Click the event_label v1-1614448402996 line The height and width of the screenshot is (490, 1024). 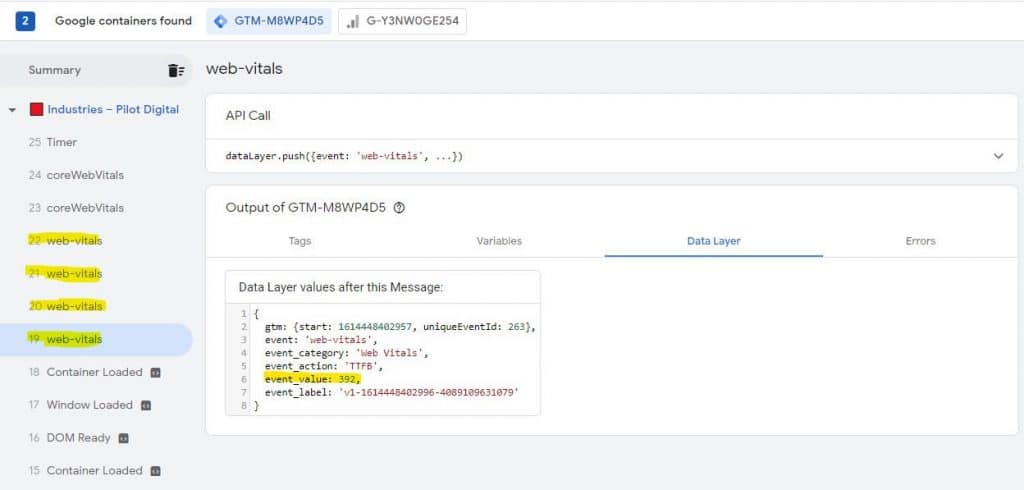pos(392,392)
